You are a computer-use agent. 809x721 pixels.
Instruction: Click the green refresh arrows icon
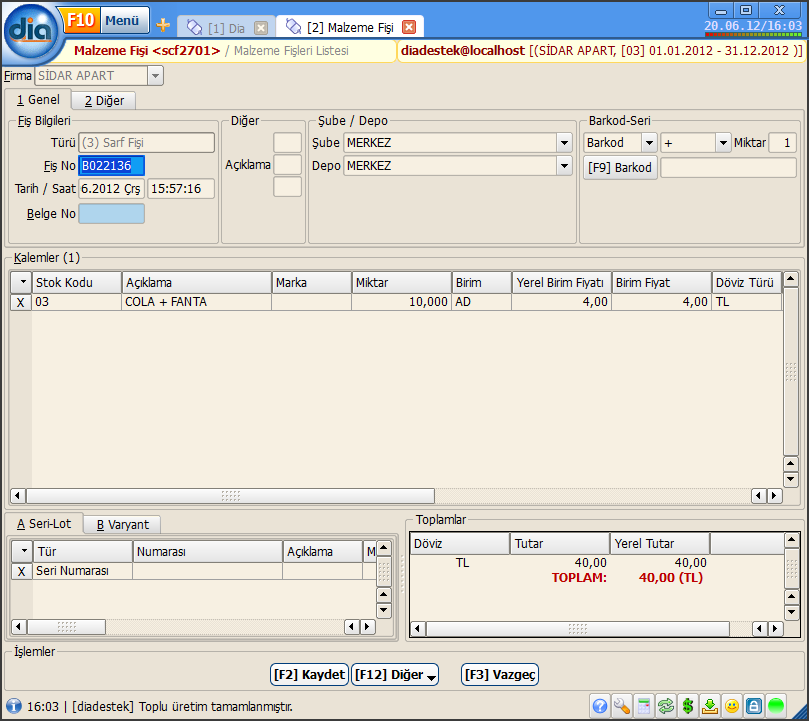(x=666, y=706)
